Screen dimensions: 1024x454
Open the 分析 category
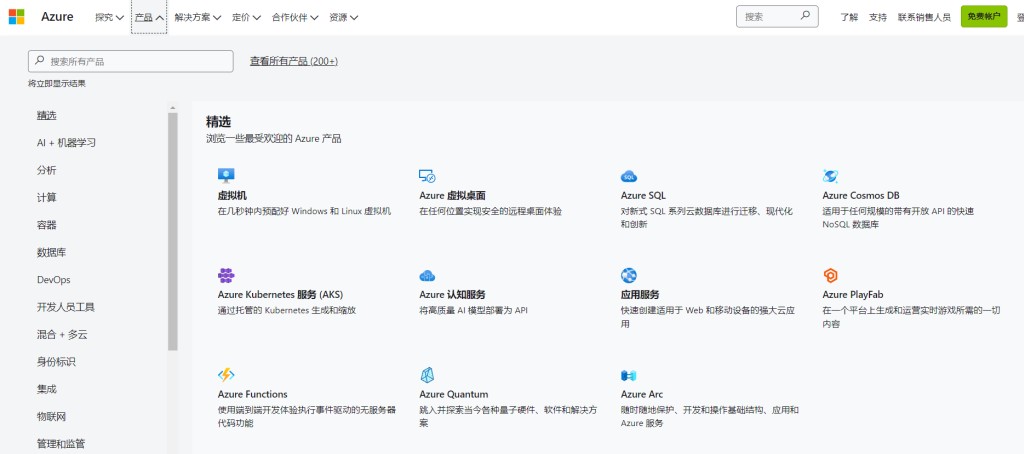47,170
